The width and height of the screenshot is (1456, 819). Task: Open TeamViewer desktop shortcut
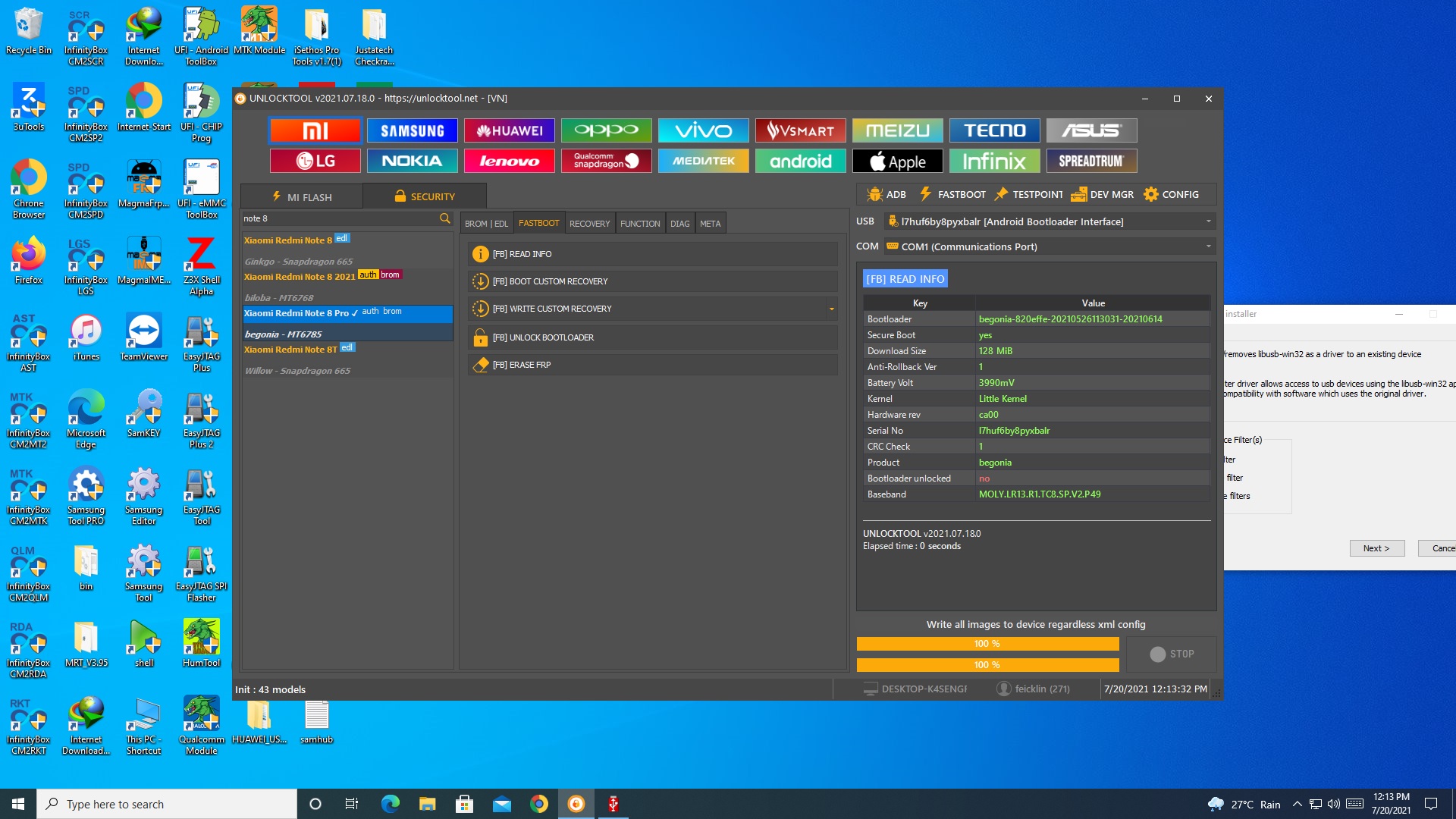(144, 339)
